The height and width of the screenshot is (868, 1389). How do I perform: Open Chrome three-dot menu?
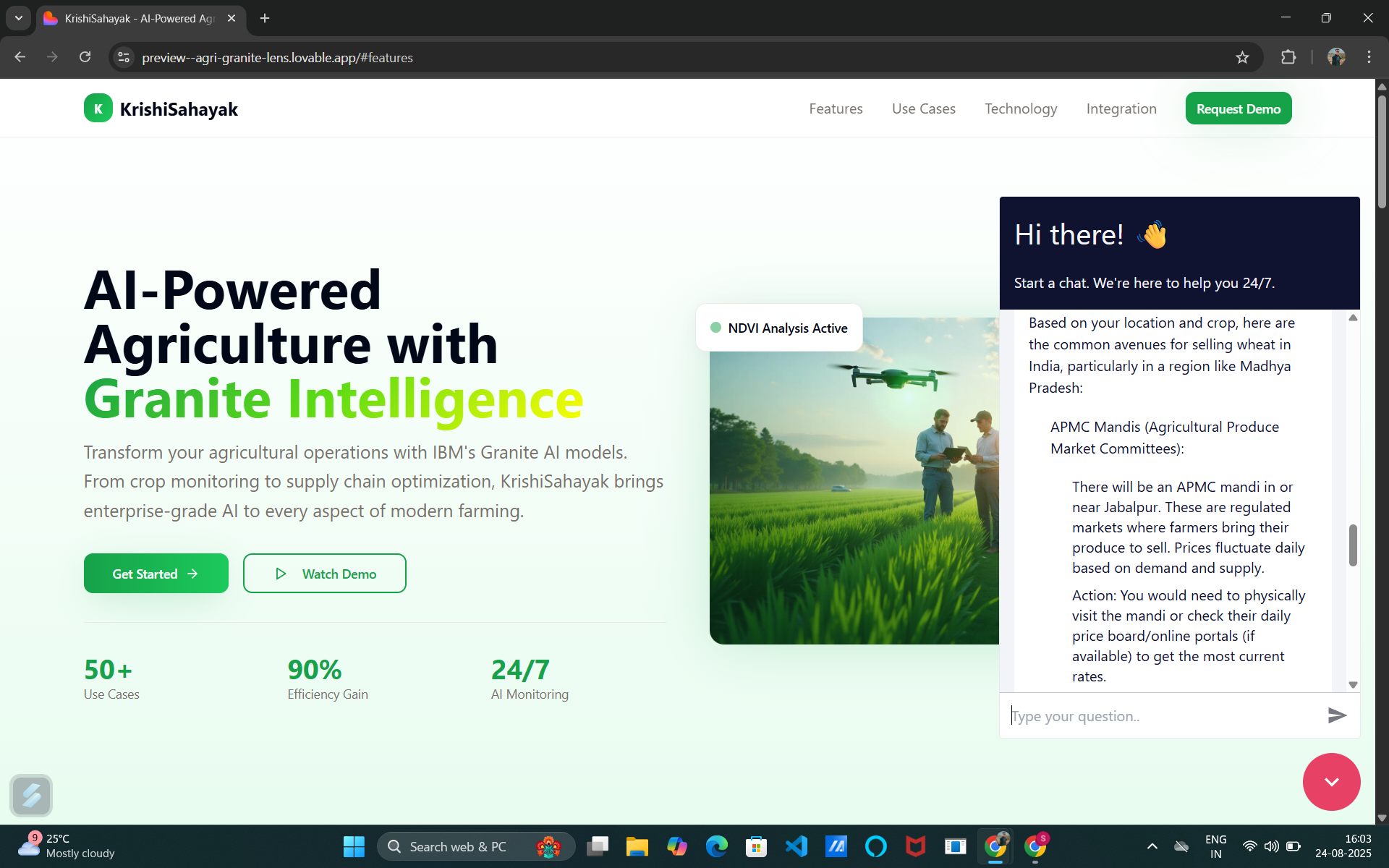(x=1369, y=57)
